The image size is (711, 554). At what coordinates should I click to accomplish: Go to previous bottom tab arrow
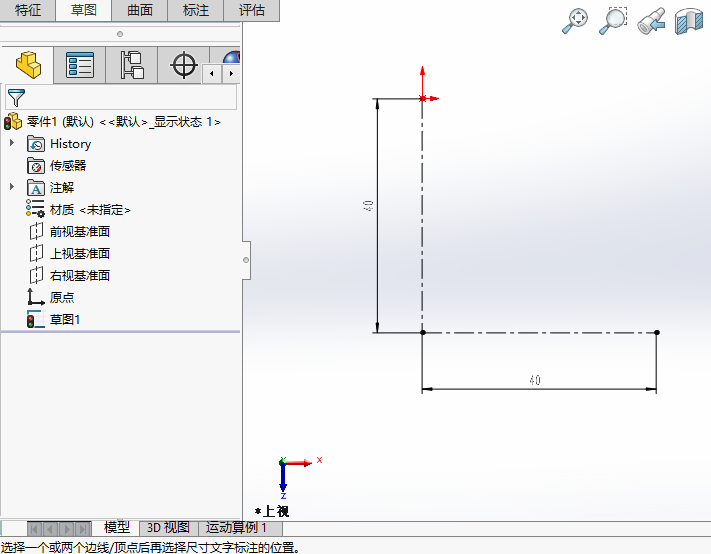point(51,529)
